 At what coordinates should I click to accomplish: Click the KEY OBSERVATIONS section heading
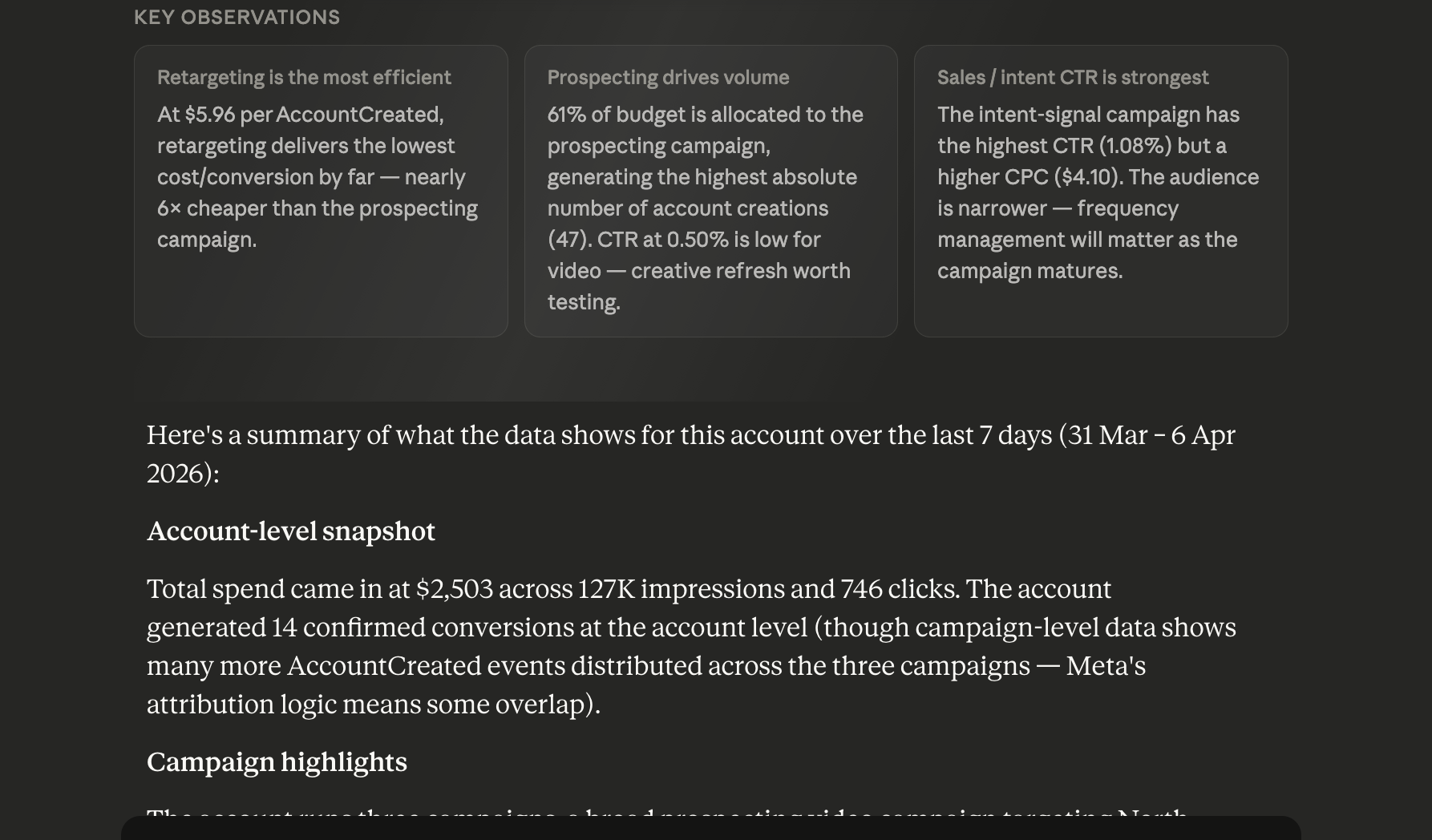click(x=237, y=18)
